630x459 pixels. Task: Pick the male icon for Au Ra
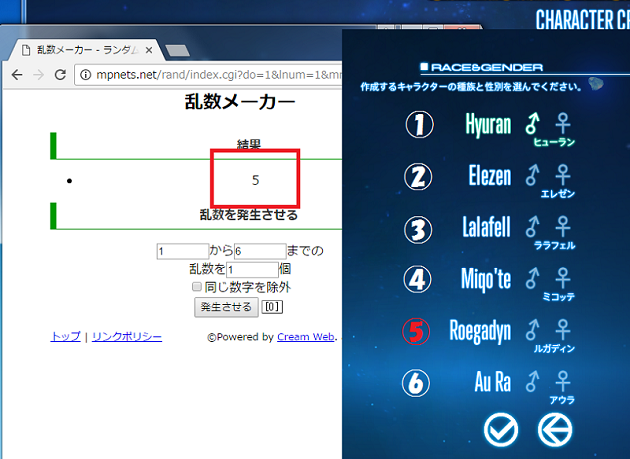(x=532, y=381)
